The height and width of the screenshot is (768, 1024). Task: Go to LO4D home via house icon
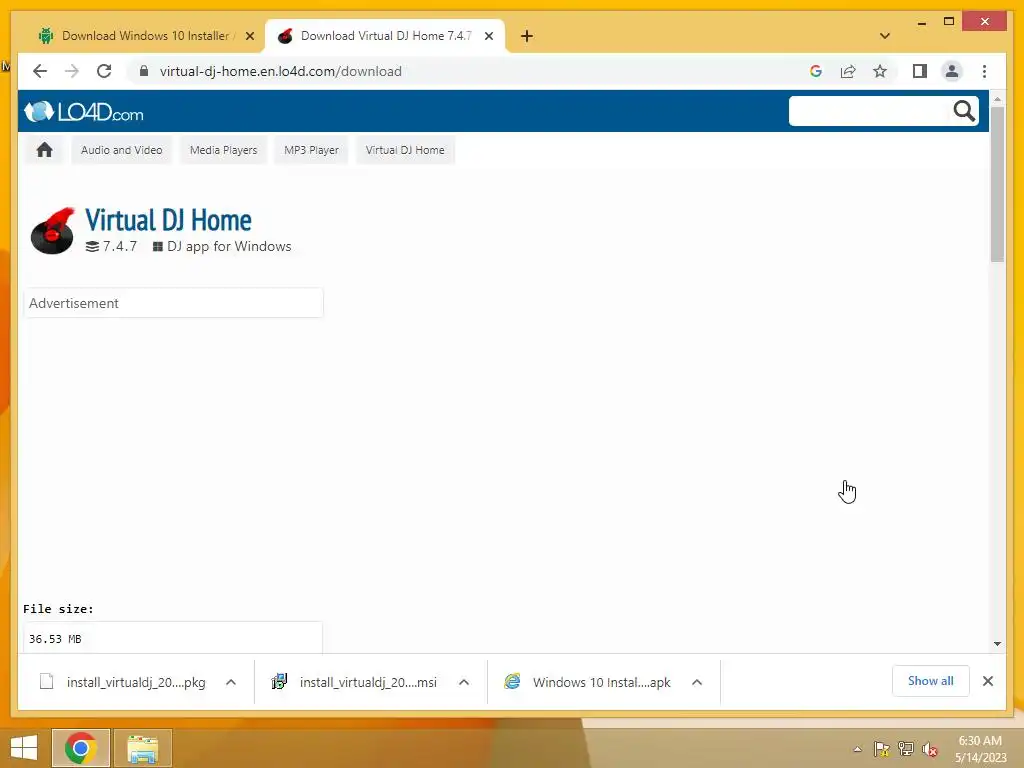(x=44, y=150)
